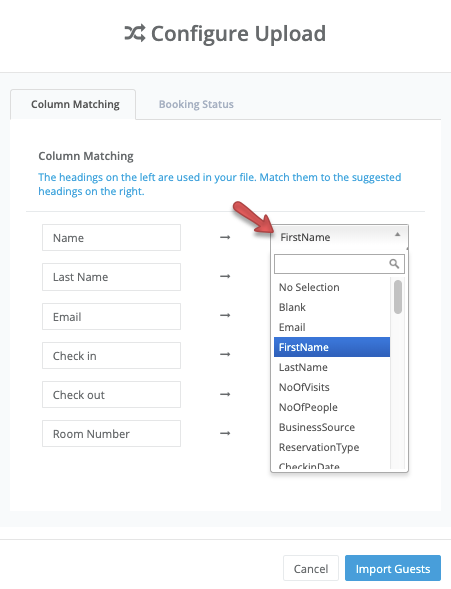Click the magnifier icon in dropdown search
Screen dimensions: 451x589
(x=394, y=264)
